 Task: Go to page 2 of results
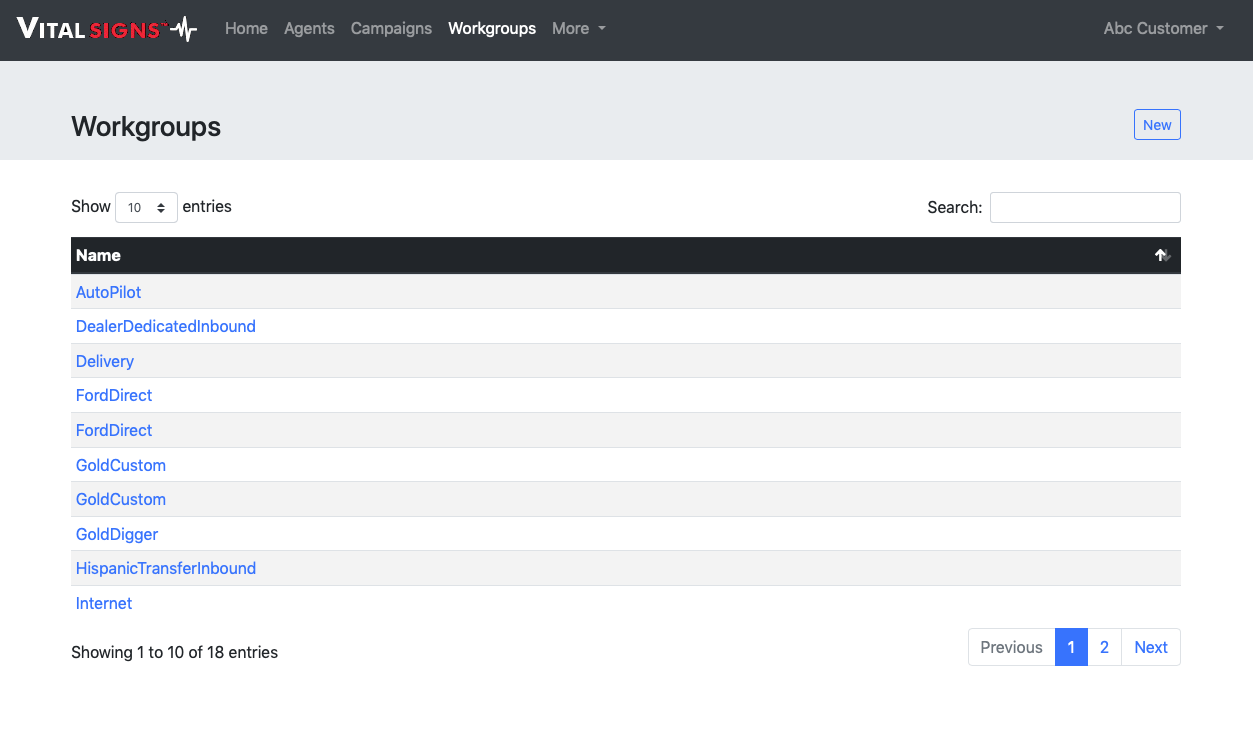(1104, 647)
